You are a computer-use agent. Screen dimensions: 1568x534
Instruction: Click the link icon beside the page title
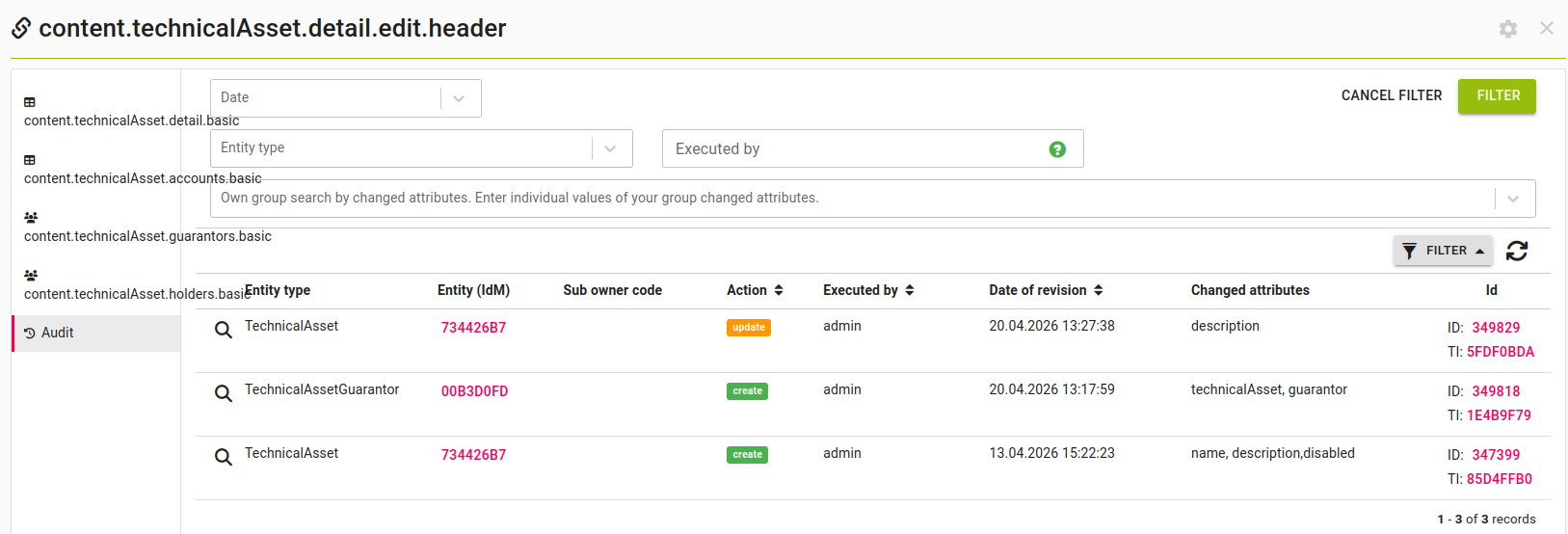[x=21, y=29]
